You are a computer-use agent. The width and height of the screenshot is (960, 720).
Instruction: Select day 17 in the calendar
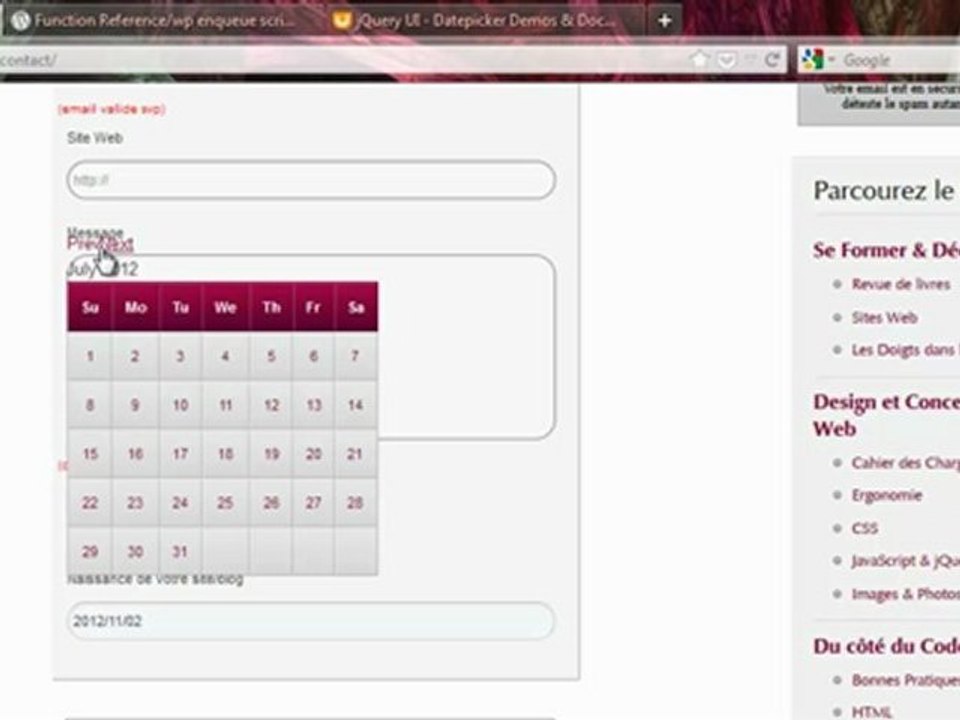click(x=180, y=454)
